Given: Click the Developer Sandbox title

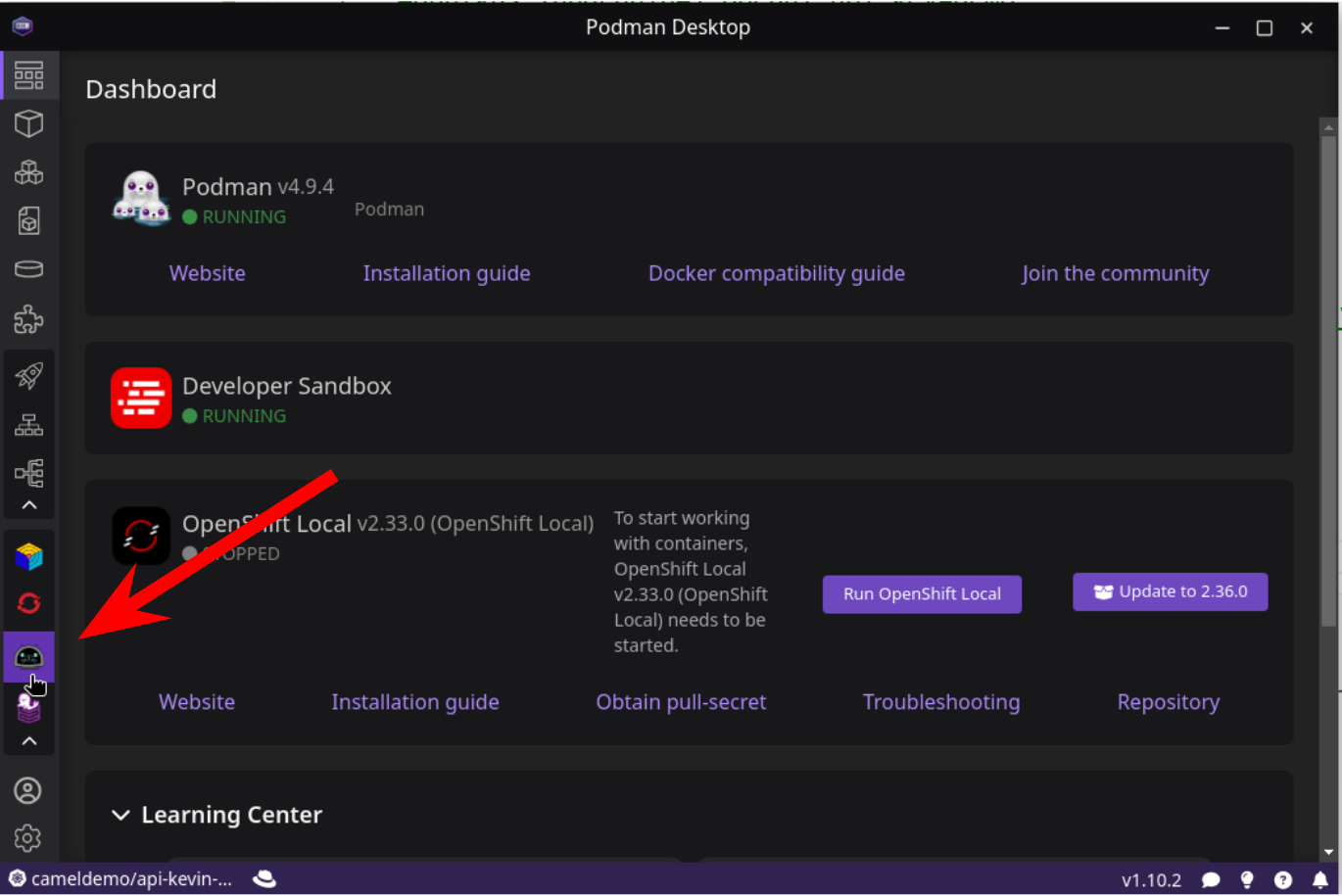Looking at the screenshot, I should [x=287, y=386].
